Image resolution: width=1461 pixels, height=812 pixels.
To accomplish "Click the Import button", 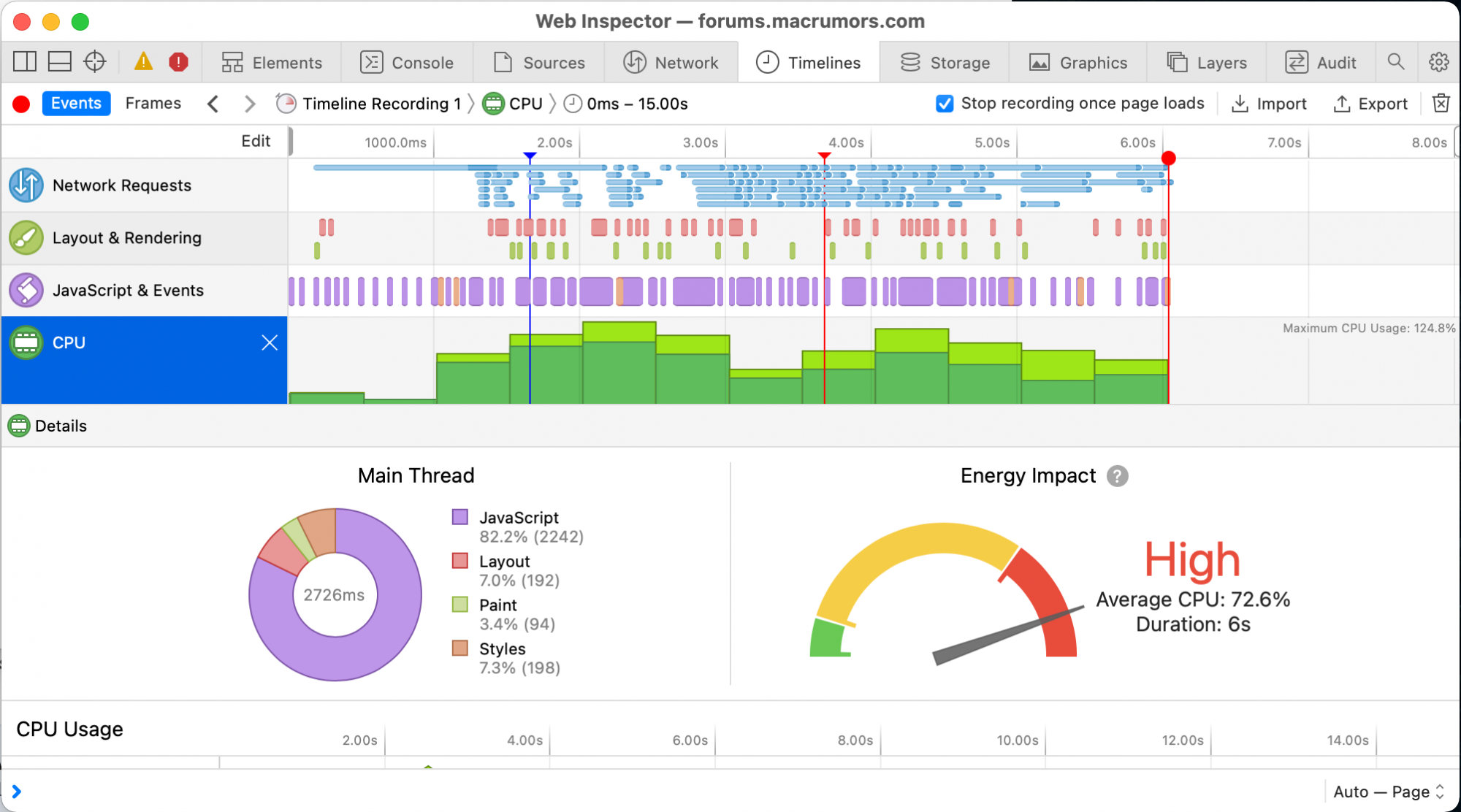I will pos(1270,104).
